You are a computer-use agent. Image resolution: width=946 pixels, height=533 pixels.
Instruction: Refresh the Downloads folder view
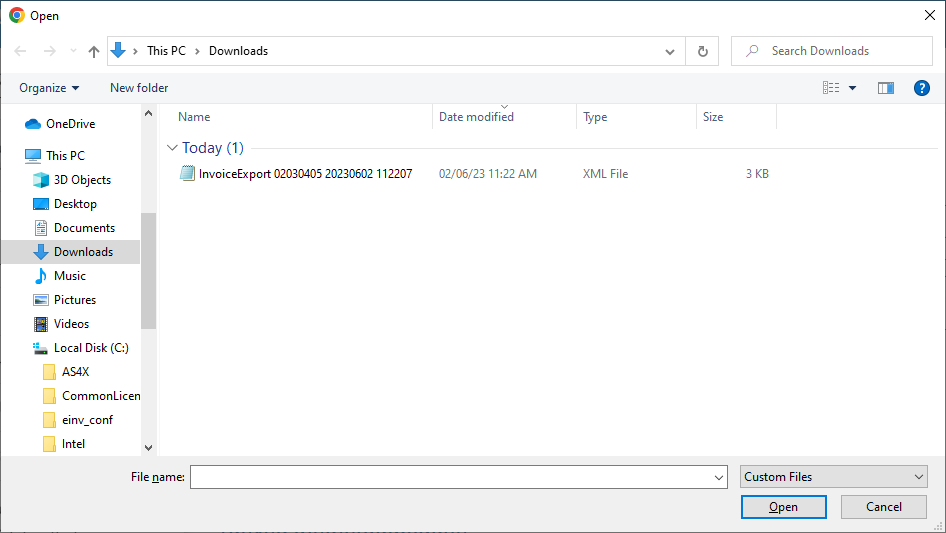[x=702, y=51]
